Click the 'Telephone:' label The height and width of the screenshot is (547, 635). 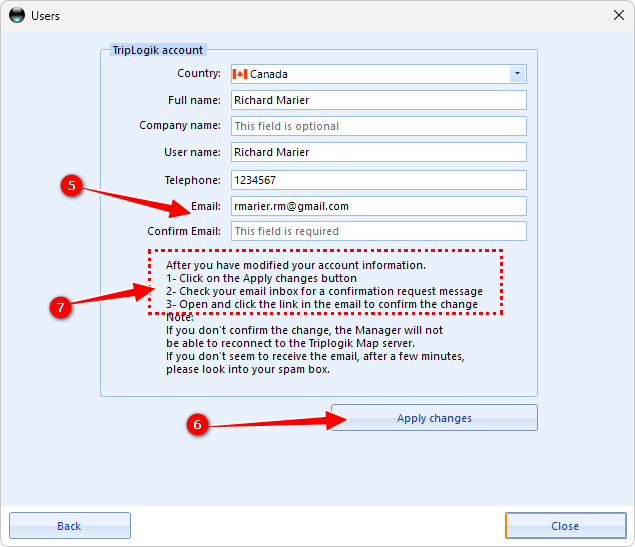tap(192, 180)
